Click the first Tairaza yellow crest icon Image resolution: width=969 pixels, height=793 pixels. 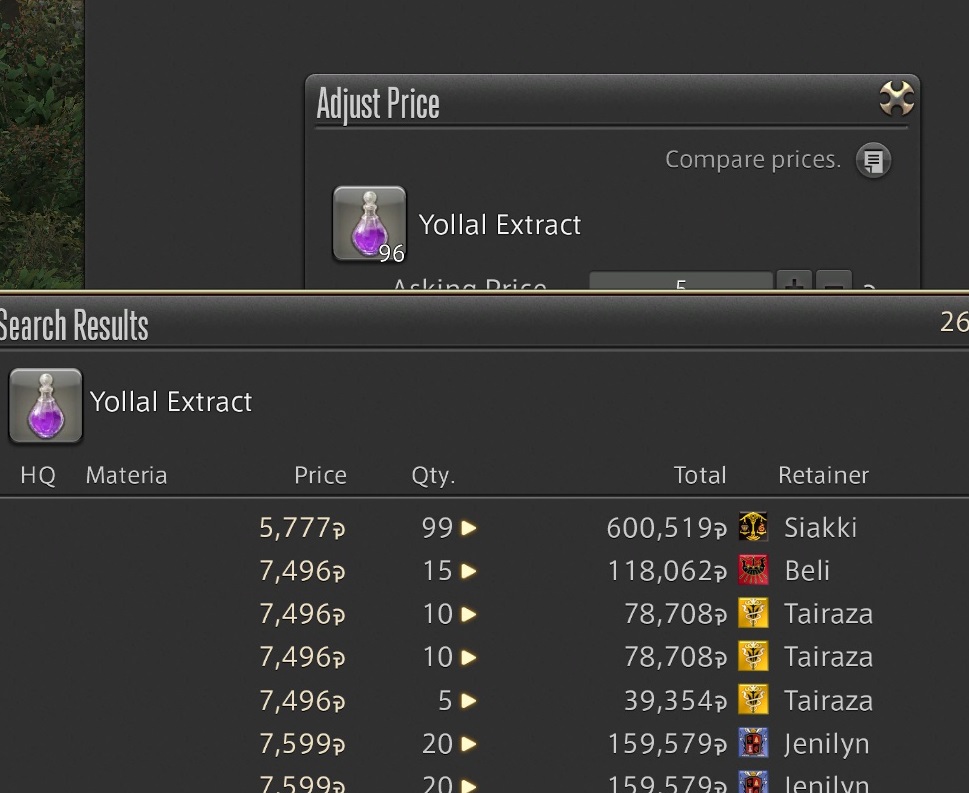coord(753,613)
